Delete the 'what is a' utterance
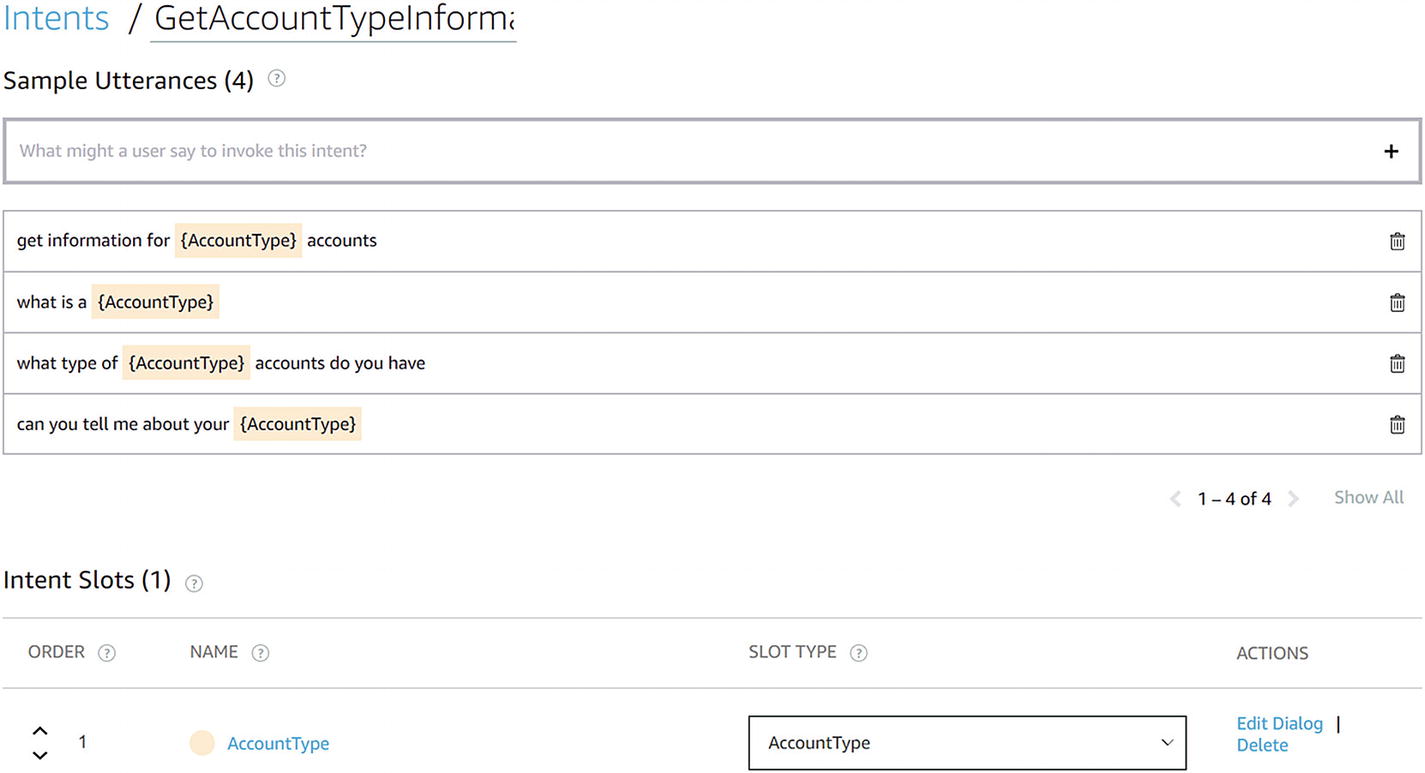This screenshot has width=1425, height=773. [1397, 302]
